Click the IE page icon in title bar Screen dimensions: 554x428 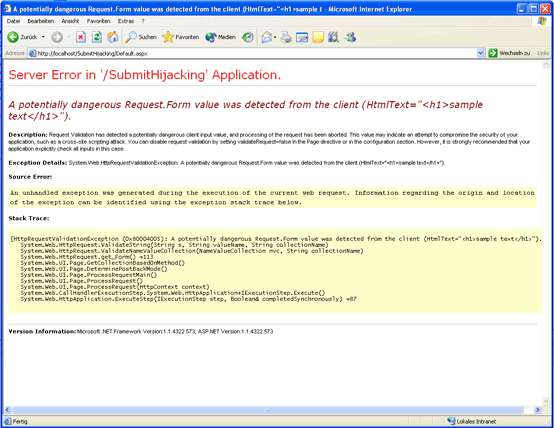coord(7,8)
